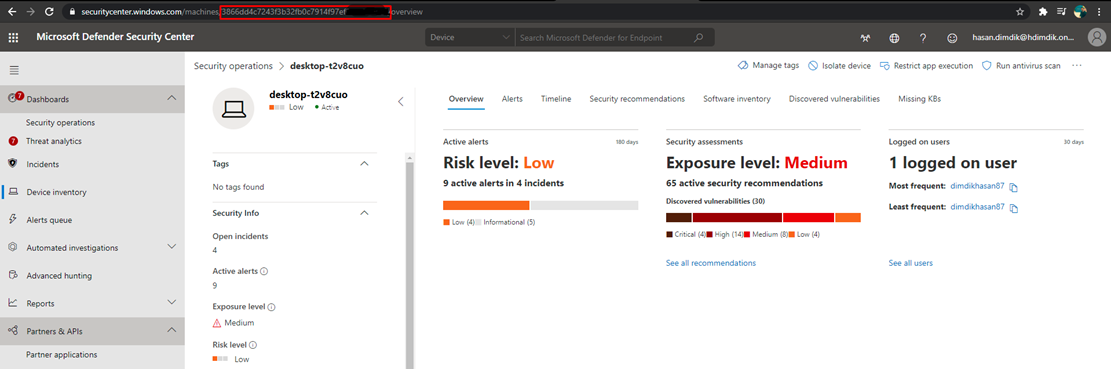The height and width of the screenshot is (369, 1111).
Task: Open the Chrome profile avatar
Action: click(1081, 11)
